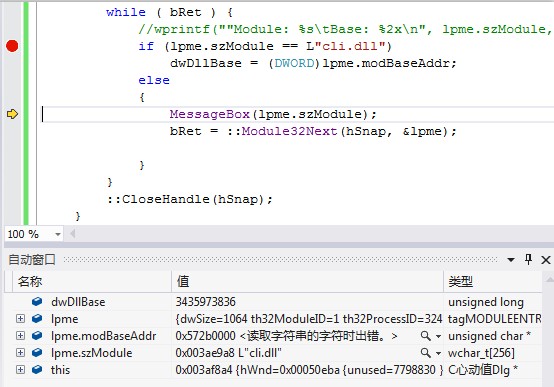
Task: Click the 类型 column header
Action: (493, 282)
